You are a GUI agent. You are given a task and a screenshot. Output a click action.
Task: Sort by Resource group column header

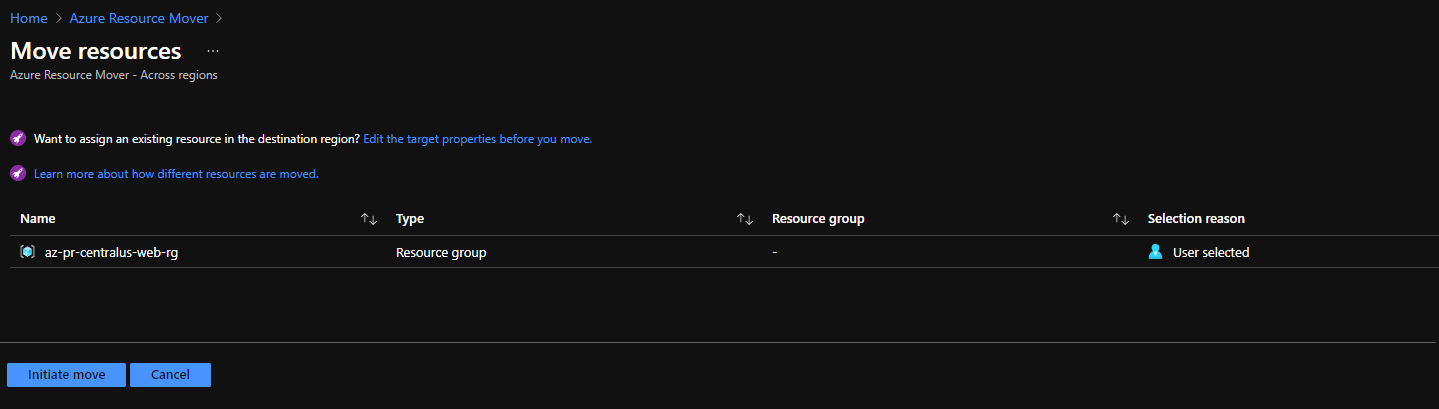point(818,218)
